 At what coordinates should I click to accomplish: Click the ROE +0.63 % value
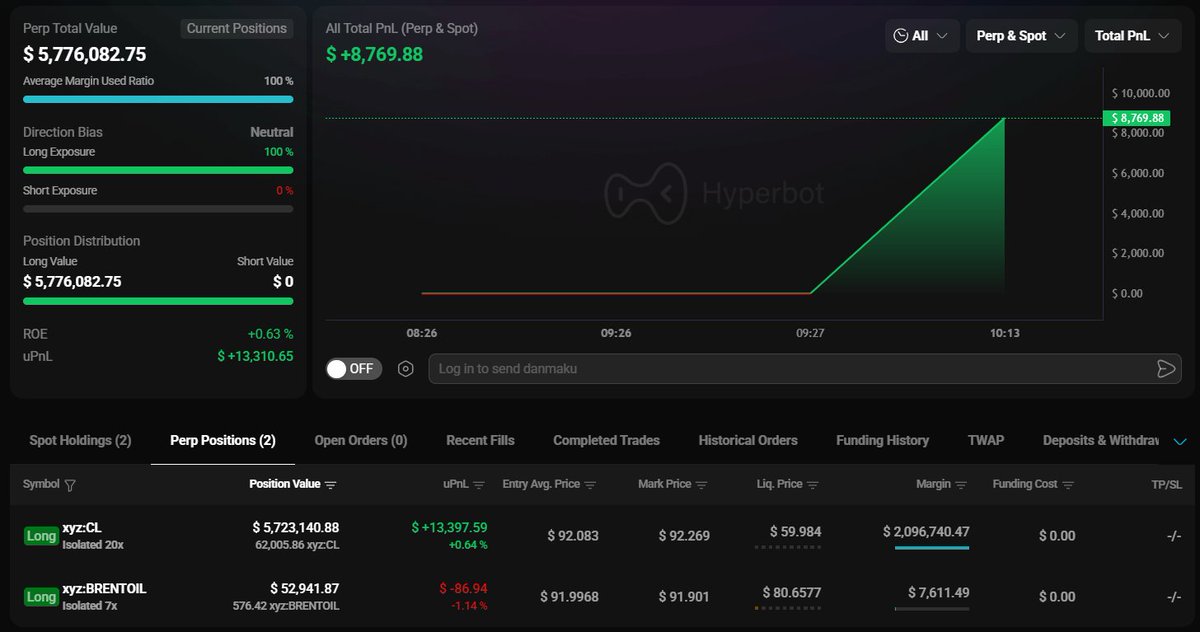(270, 334)
